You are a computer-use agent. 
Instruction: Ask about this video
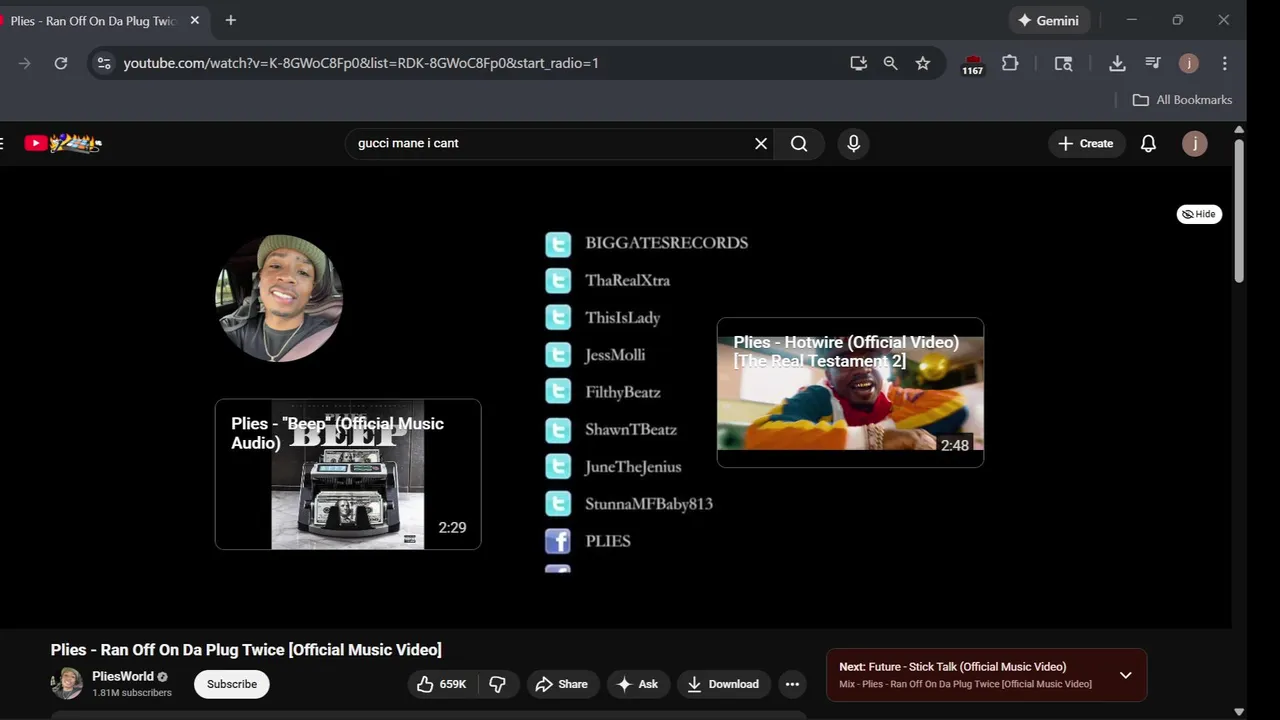tap(638, 684)
